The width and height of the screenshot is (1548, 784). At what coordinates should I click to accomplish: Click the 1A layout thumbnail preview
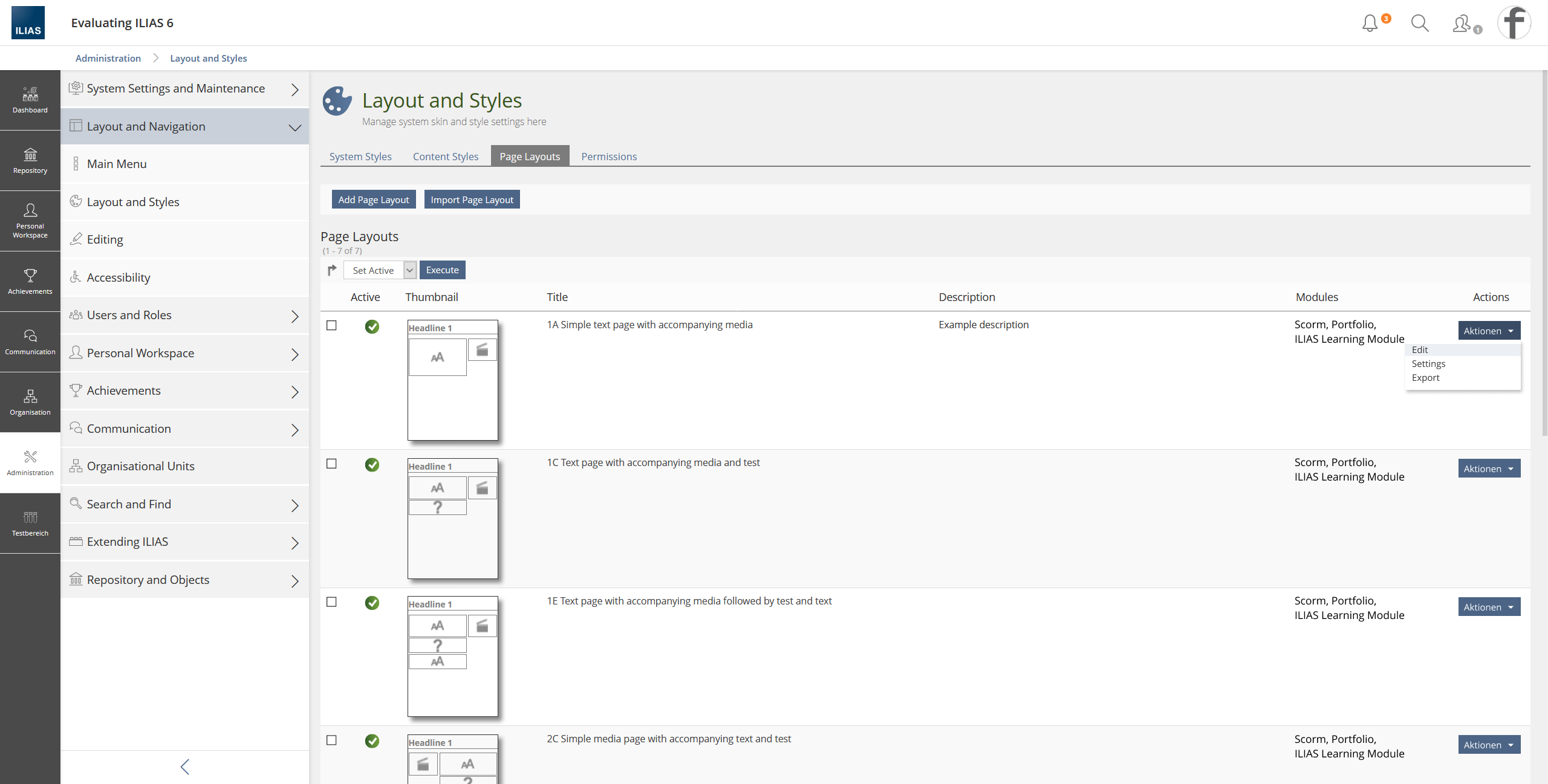[x=452, y=380]
